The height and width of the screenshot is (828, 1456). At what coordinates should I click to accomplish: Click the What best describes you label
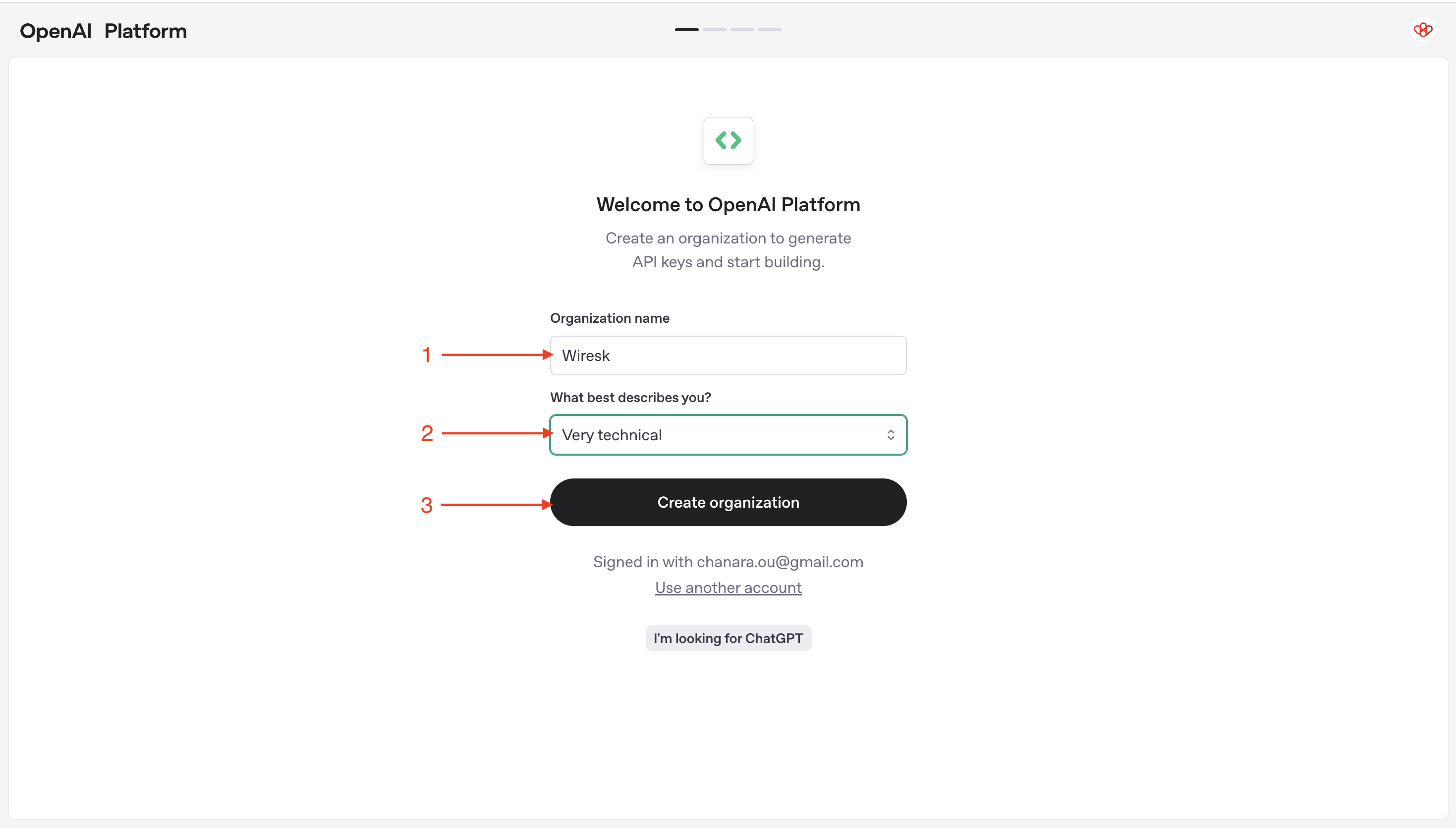coord(630,398)
